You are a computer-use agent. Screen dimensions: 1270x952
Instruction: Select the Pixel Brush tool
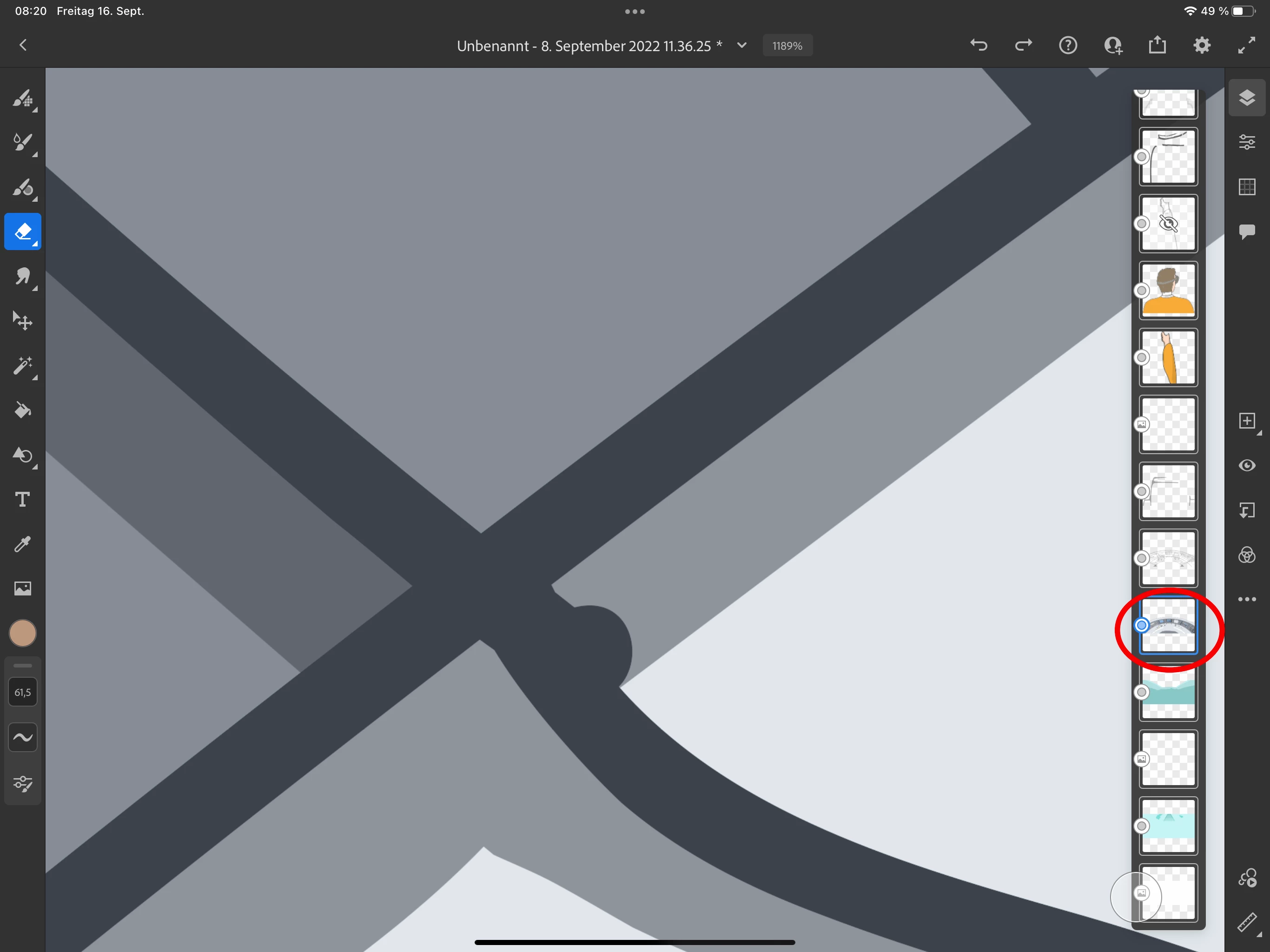tap(22, 99)
